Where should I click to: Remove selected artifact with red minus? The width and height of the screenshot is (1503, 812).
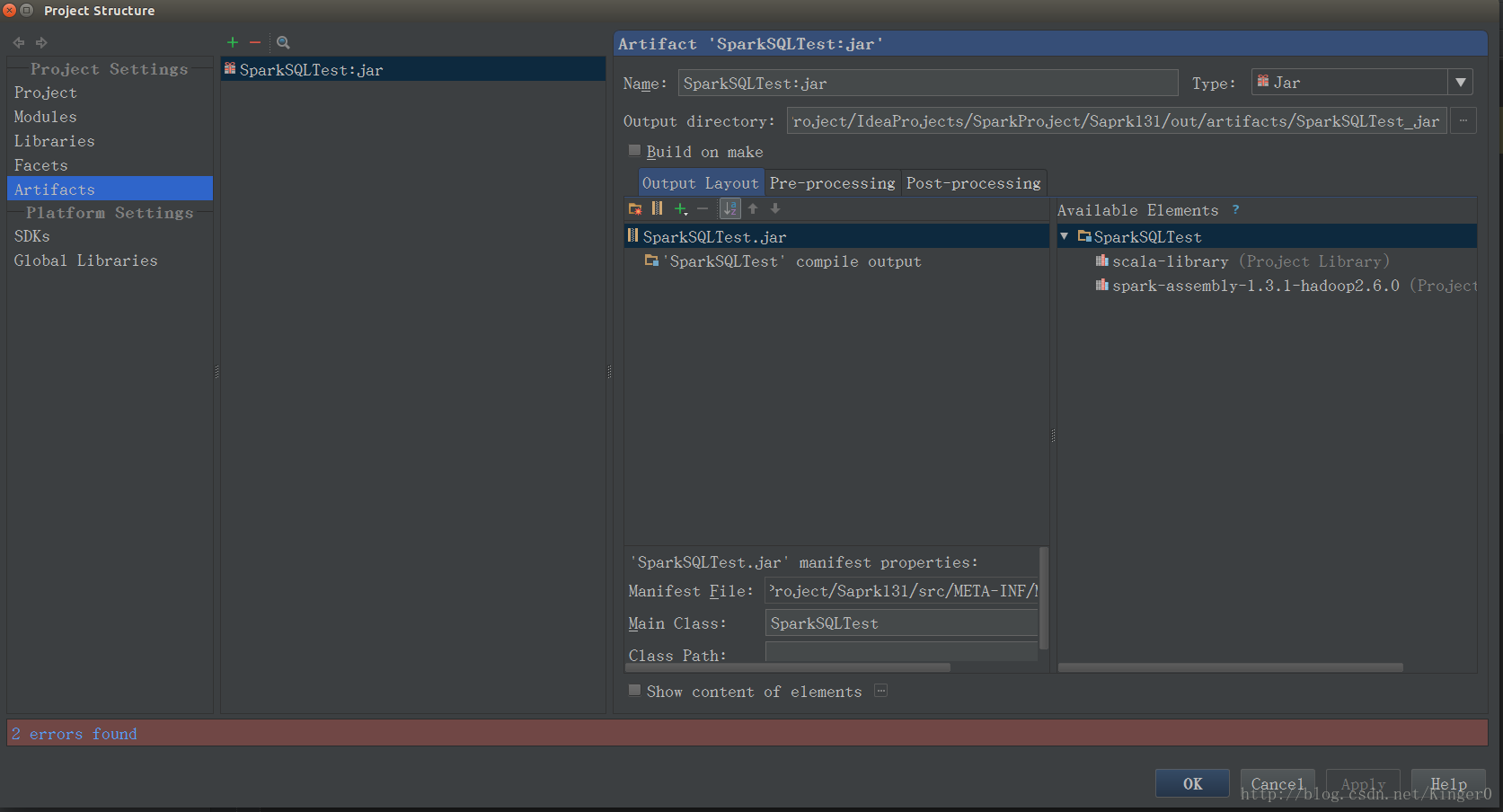pyautogui.click(x=255, y=42)
